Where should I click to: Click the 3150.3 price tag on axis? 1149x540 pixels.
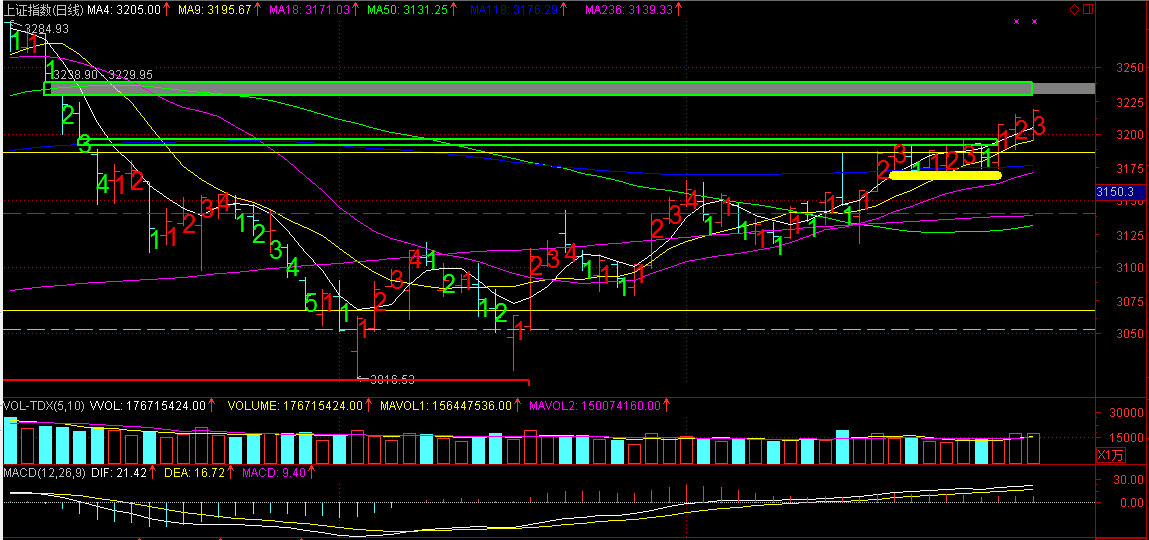(x=1114, y=191)
